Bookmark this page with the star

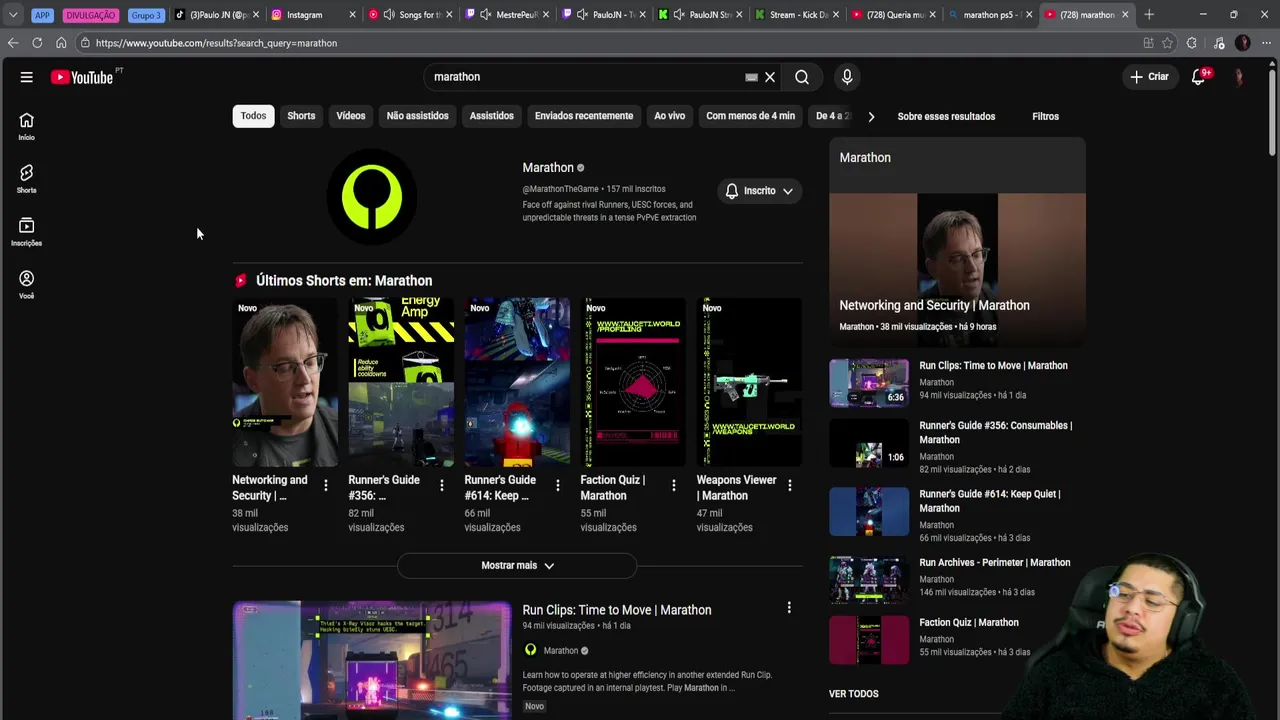tap(1167, 43)
